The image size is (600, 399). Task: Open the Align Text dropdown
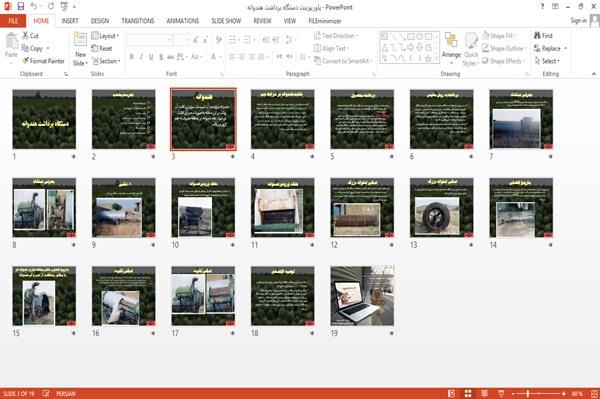(x=332, y=48)
